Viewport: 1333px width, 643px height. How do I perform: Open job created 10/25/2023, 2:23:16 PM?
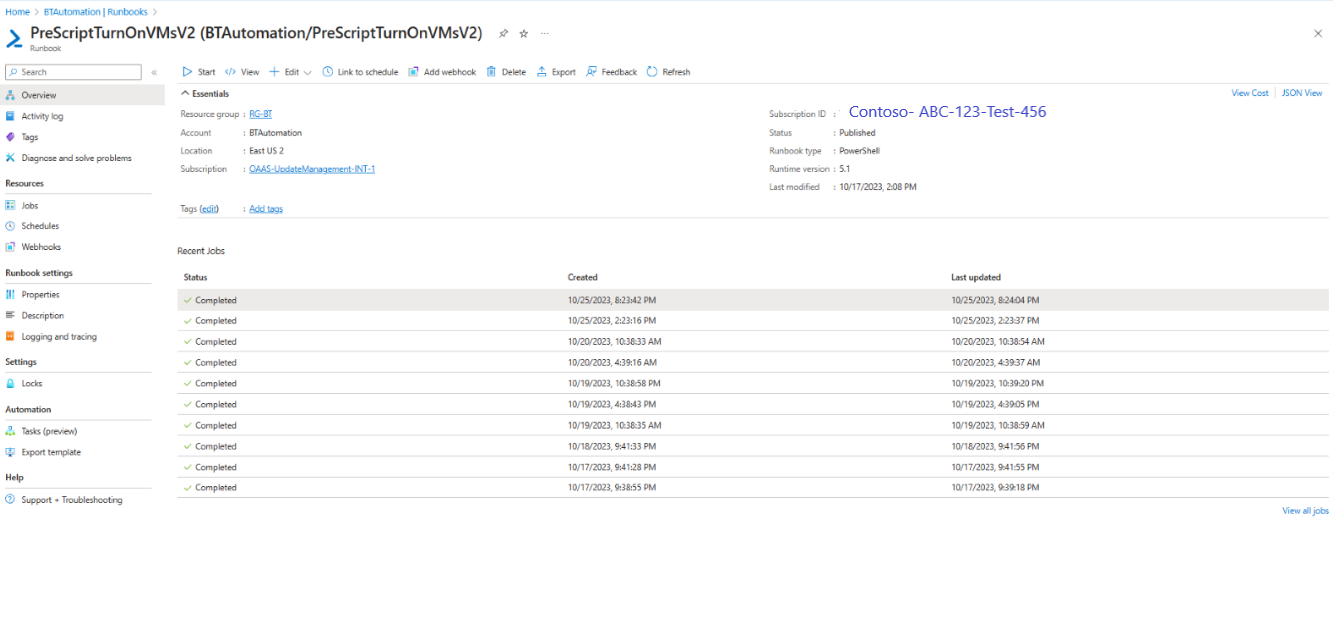coord(753,321)
